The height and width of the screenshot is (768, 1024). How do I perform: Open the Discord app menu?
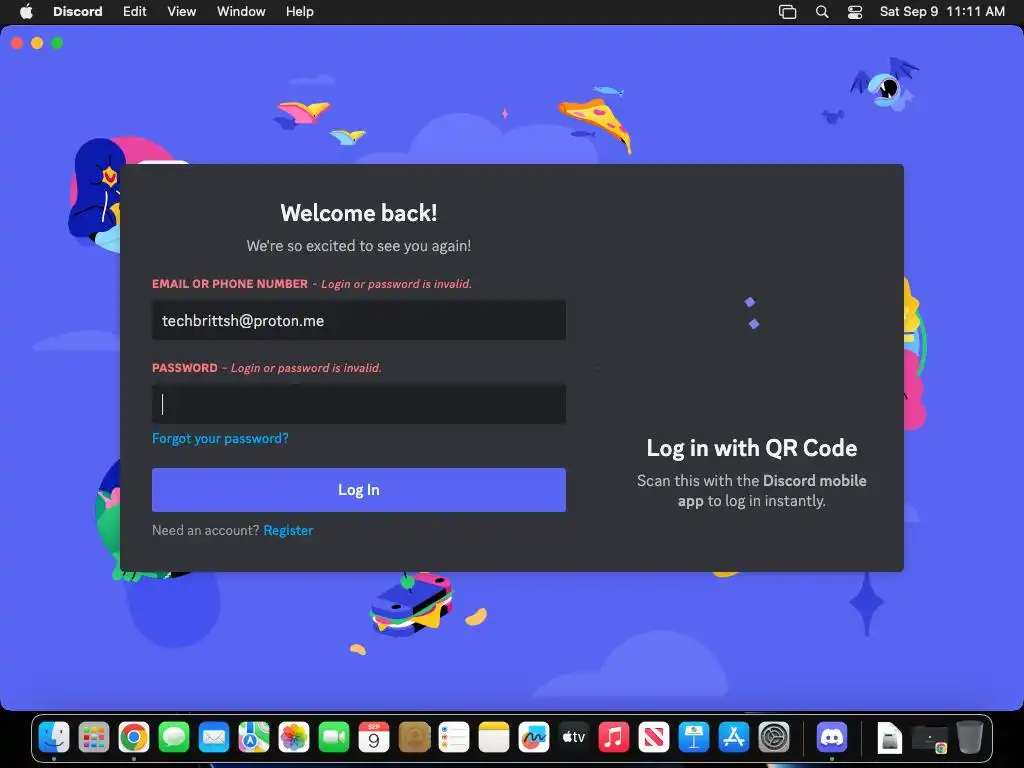coord(78,12)
